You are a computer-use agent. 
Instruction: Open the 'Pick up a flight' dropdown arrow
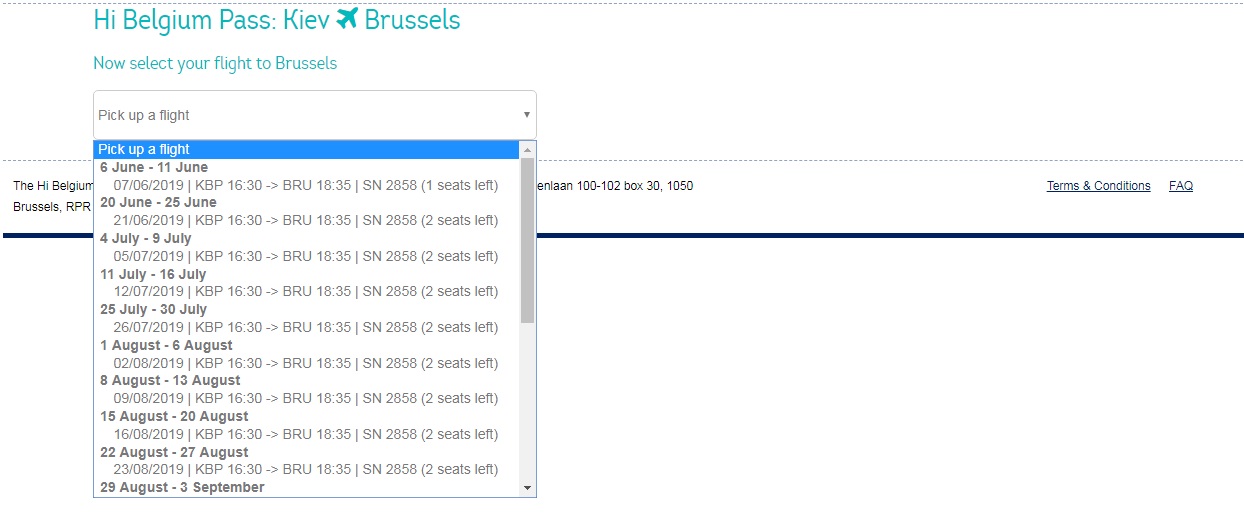pyautogui.click(x=527, y=115)
